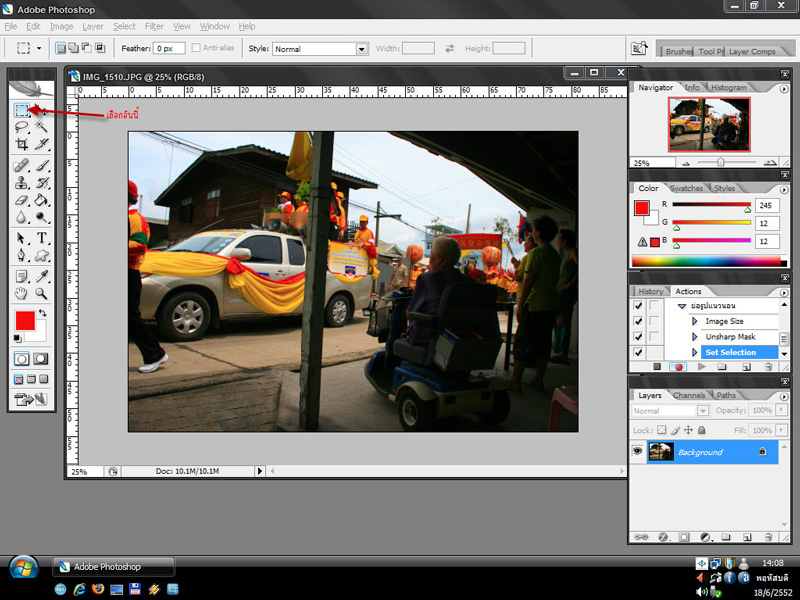Expand the Set Selection action step
Viewport: 800px width, 600px height.
(x=694, y=352)
